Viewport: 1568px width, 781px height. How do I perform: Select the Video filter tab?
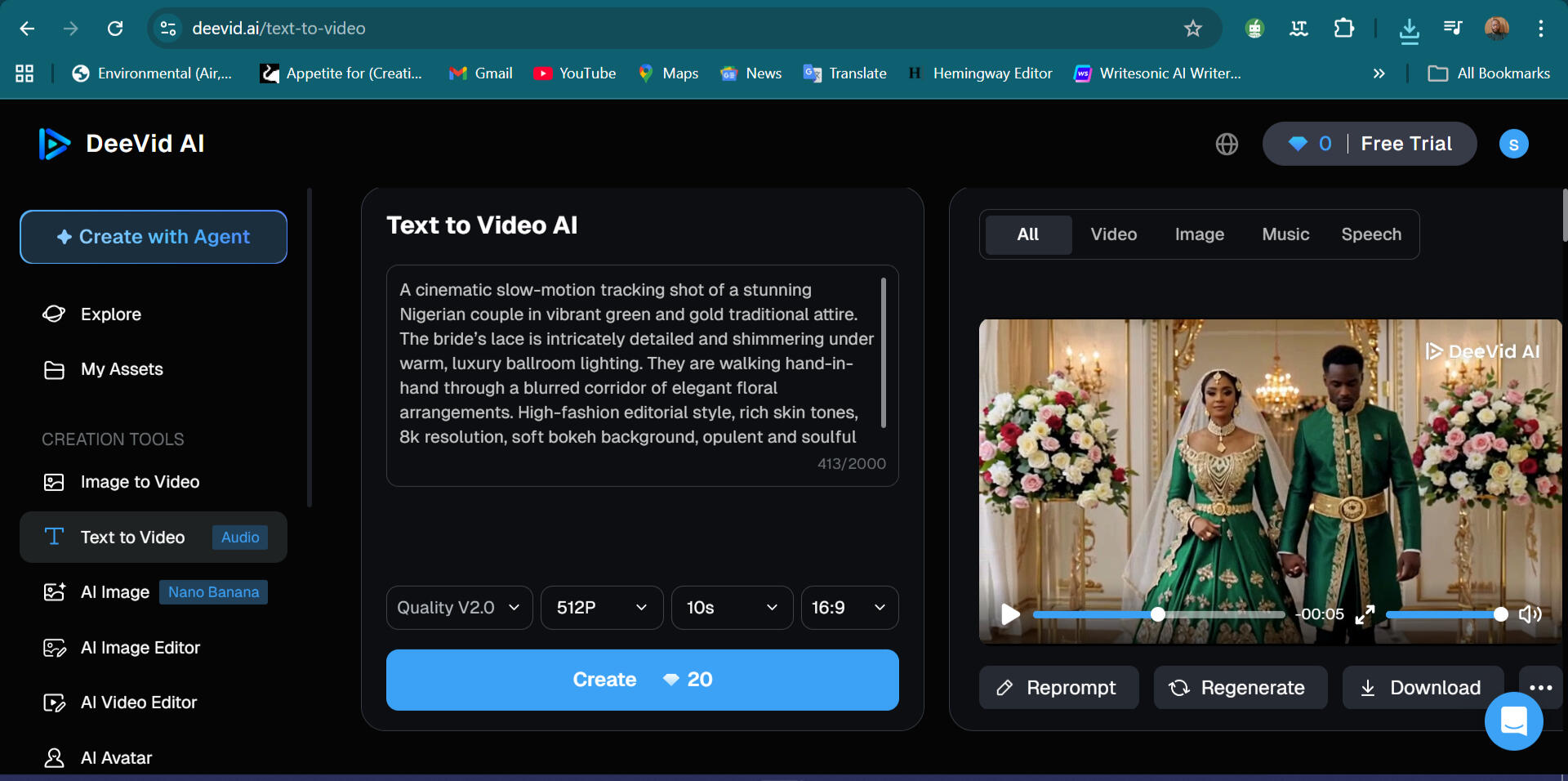[x=1112, y=234]
